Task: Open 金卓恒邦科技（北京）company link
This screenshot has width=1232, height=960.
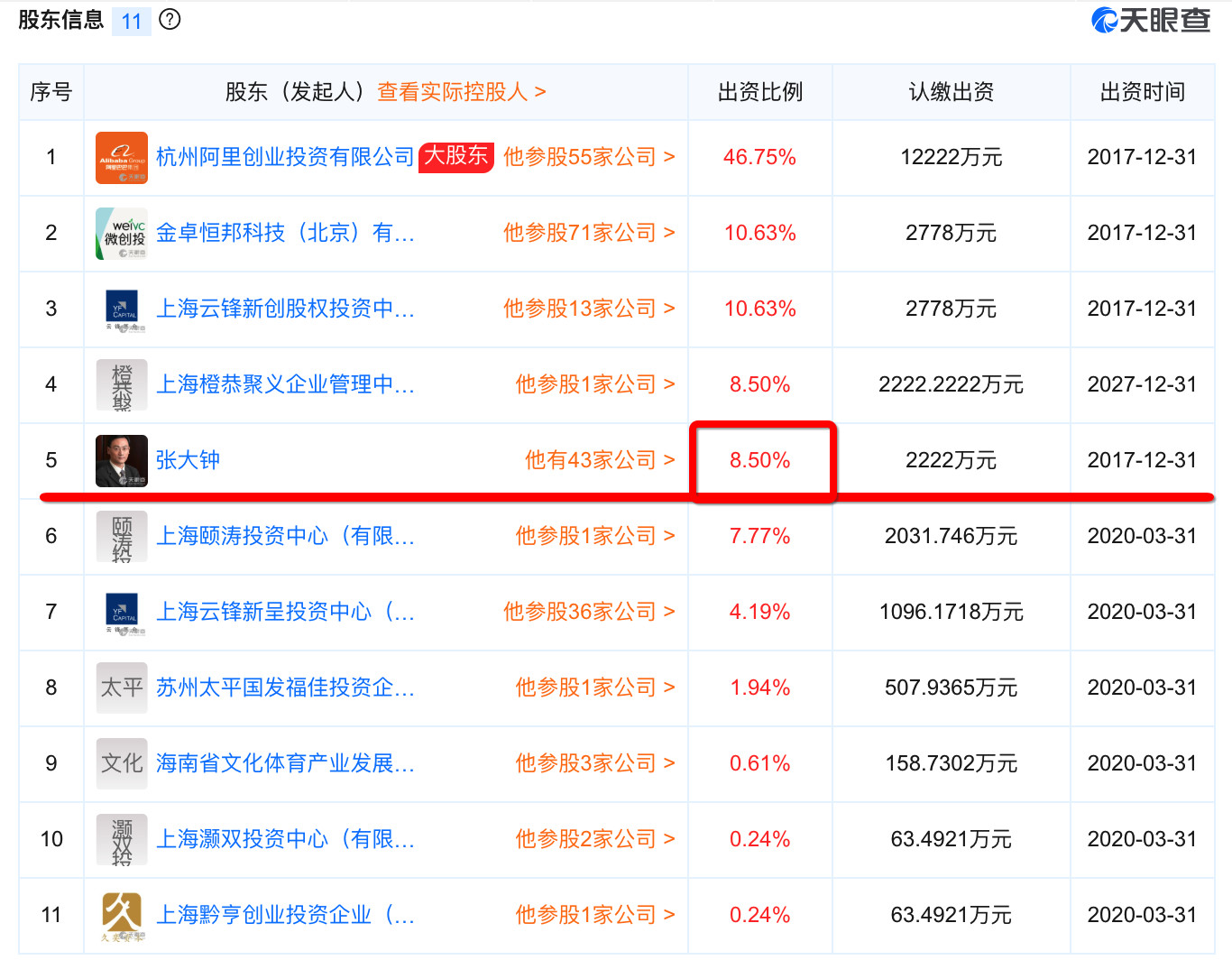Action: (285, 233)
